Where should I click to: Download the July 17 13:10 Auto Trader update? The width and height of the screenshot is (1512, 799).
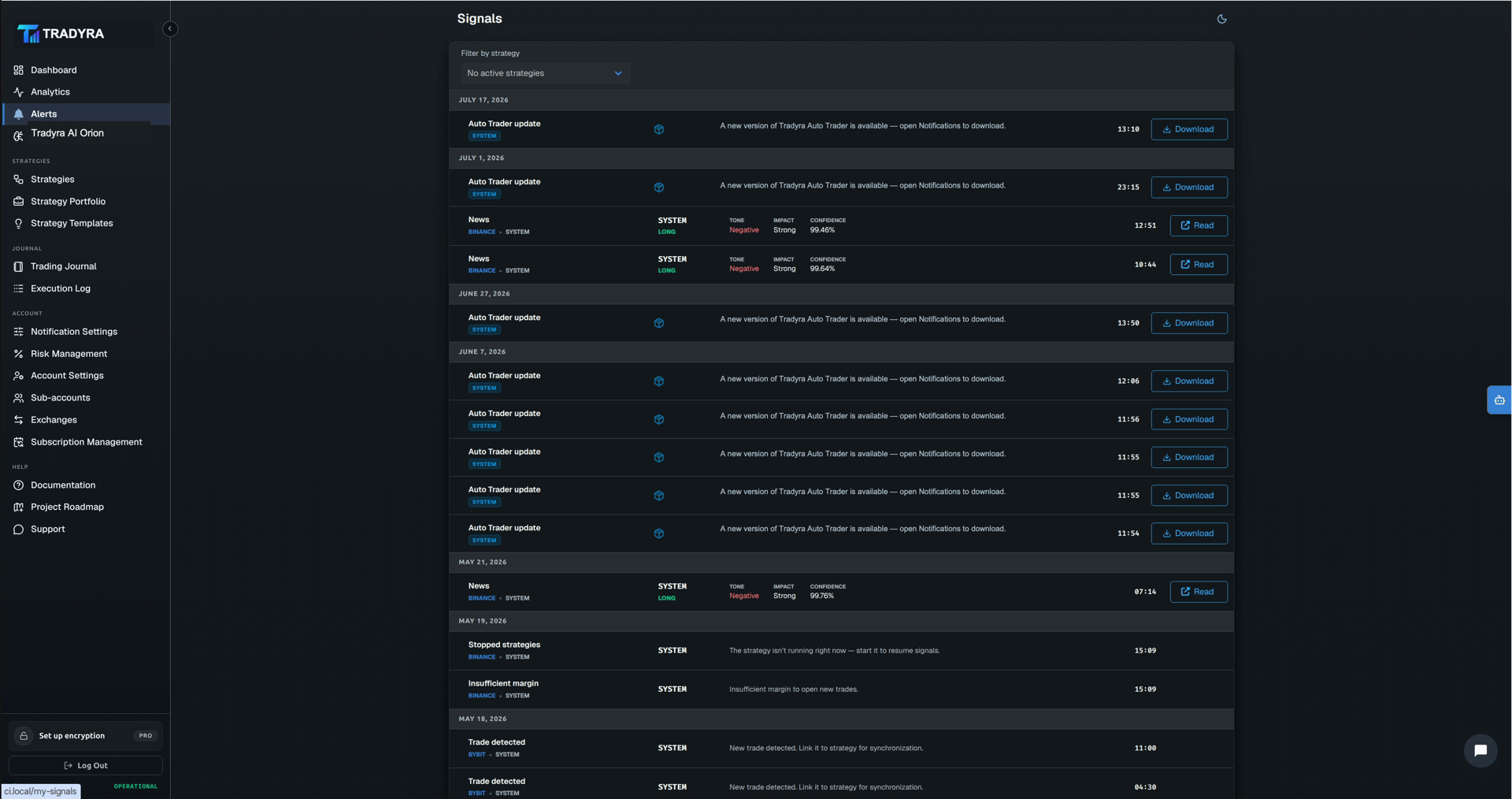coord(1189,129)
